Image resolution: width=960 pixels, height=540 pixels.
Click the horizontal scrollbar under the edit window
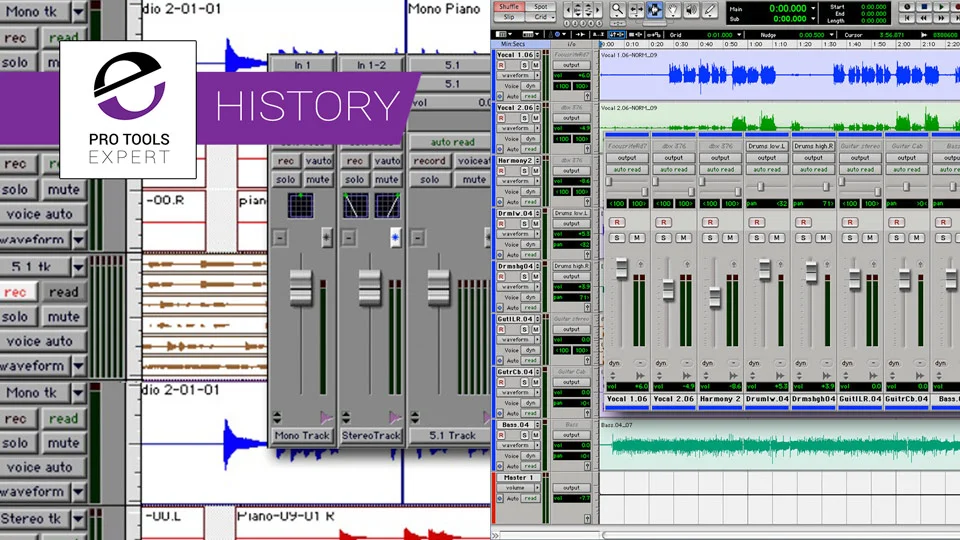tap(781, 535)
